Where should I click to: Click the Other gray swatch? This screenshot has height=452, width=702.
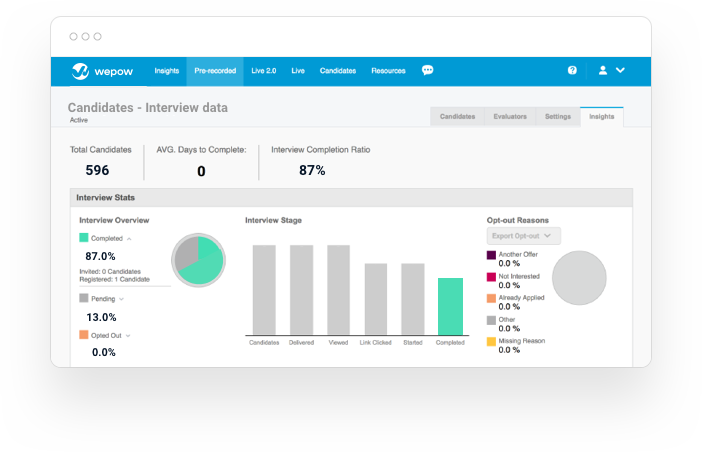[x=491, y=320]
